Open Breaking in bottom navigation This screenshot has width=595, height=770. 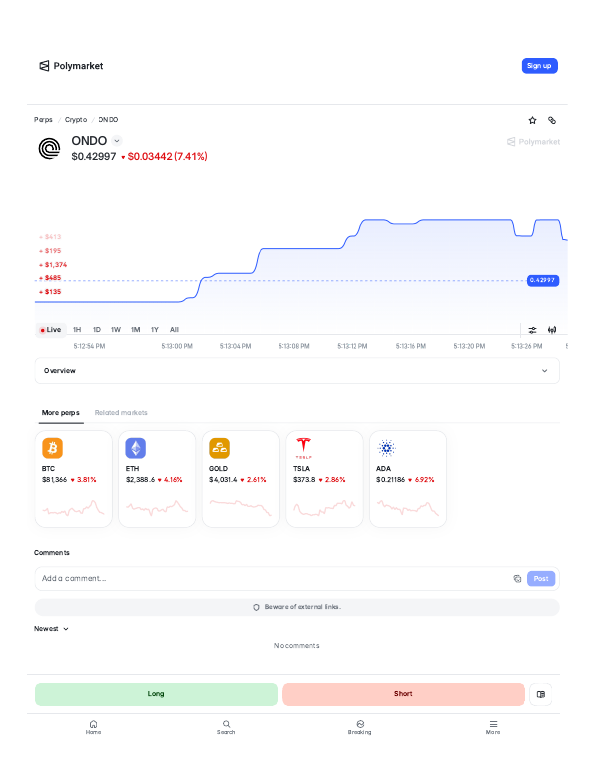[360, 727]
